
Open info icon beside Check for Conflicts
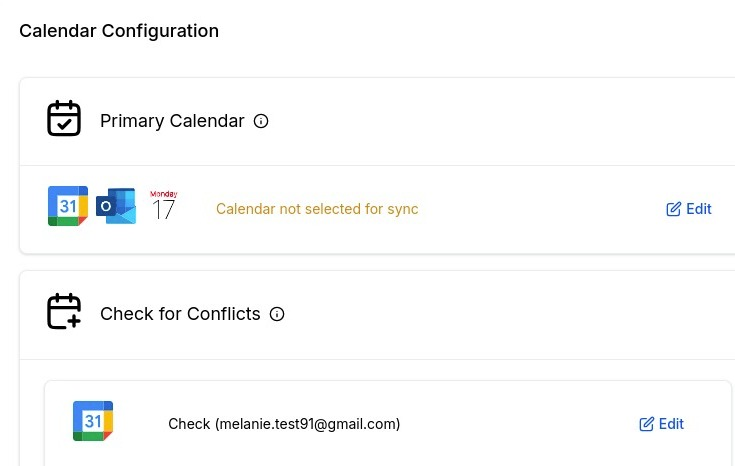(277, 314)
